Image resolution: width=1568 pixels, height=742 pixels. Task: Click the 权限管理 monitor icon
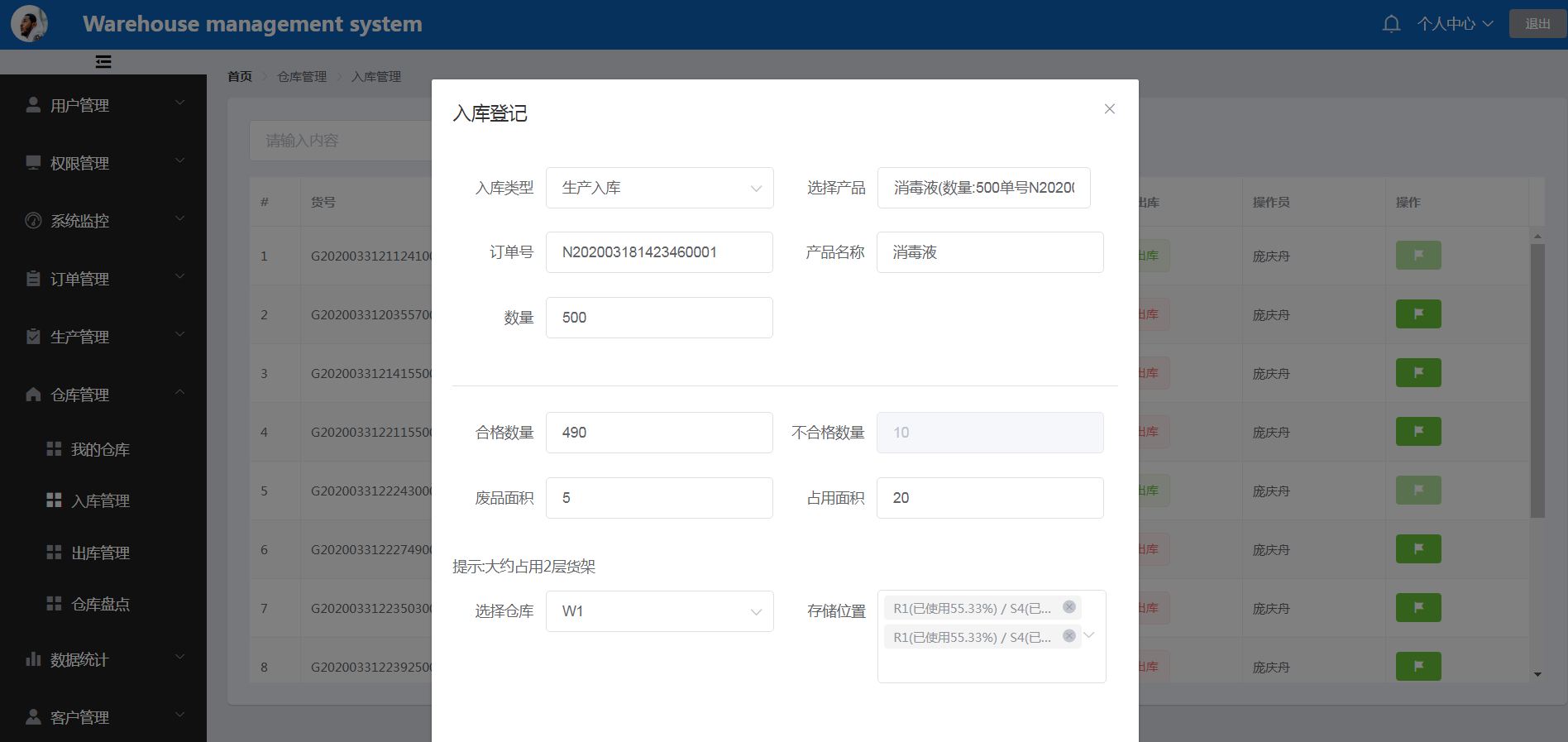pos(33,163)
